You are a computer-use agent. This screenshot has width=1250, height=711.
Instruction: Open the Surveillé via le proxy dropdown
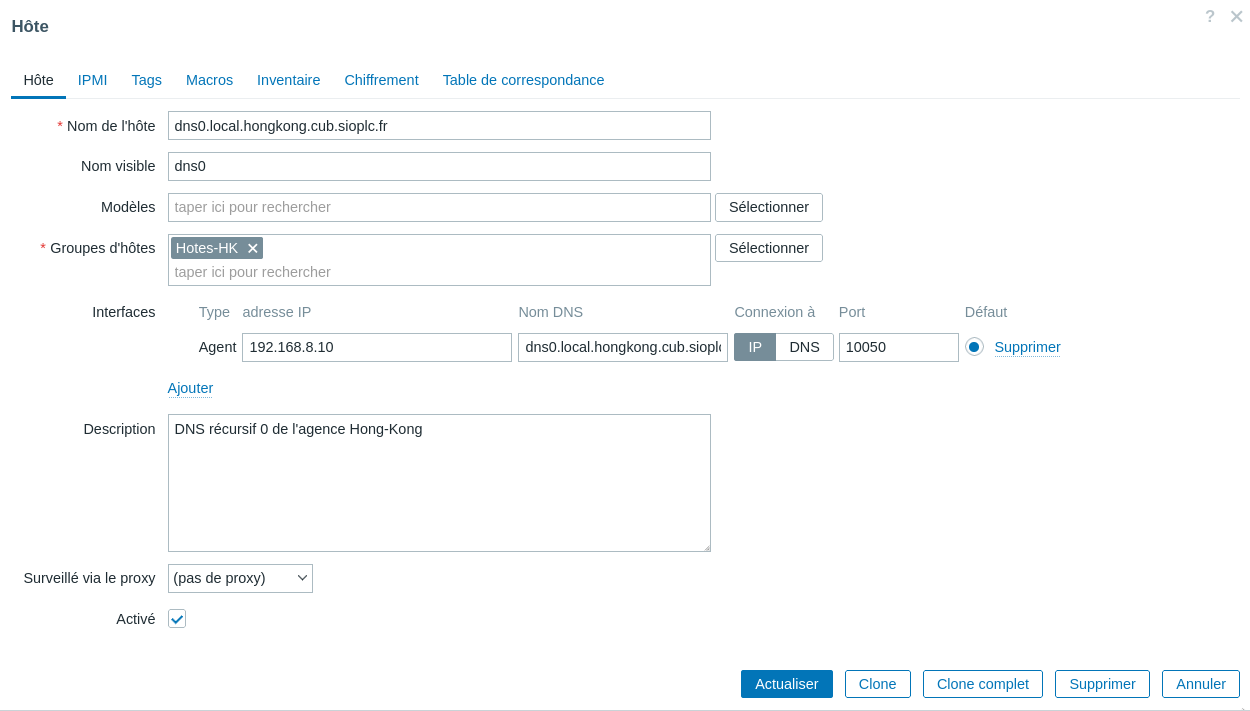[240, 578]
